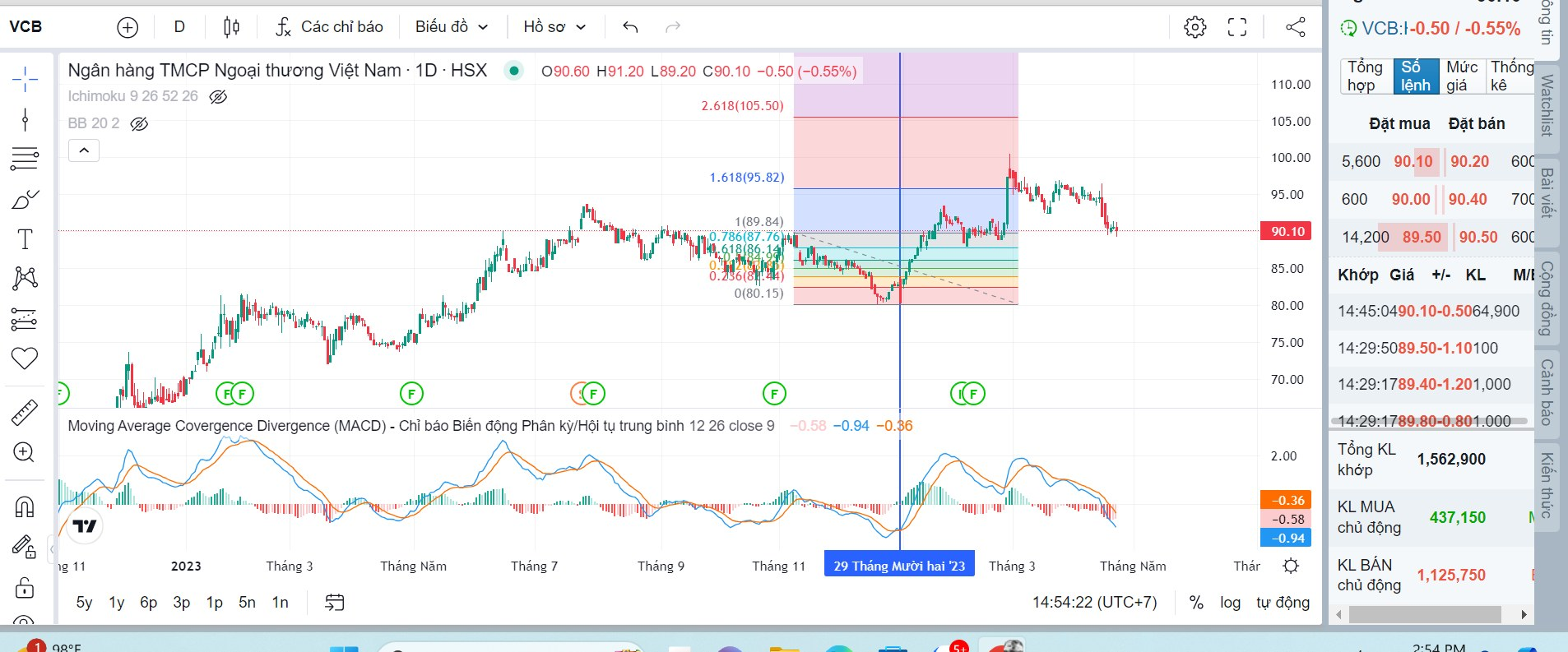Set time range to 1y
Image resolution: width=1568 pixels, height=652 pixels.
(x=117, y=603)
